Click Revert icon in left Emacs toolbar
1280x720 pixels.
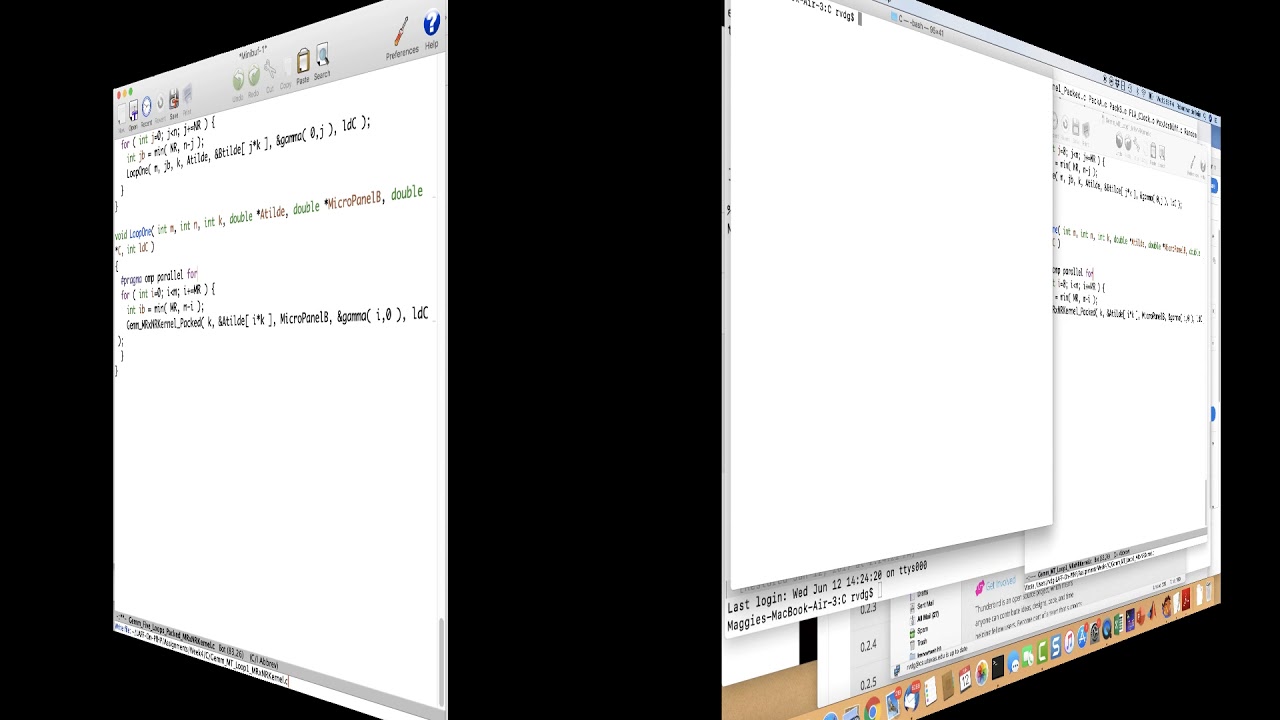point(160,104)
